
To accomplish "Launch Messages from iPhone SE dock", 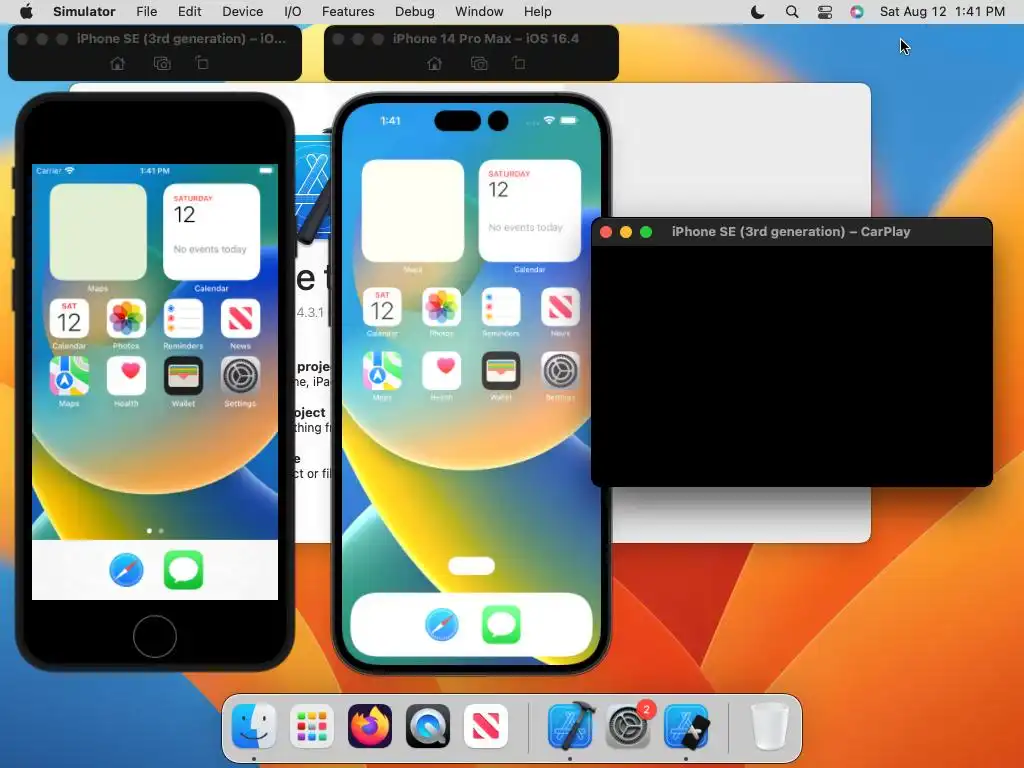I will (x=184, y=570).
